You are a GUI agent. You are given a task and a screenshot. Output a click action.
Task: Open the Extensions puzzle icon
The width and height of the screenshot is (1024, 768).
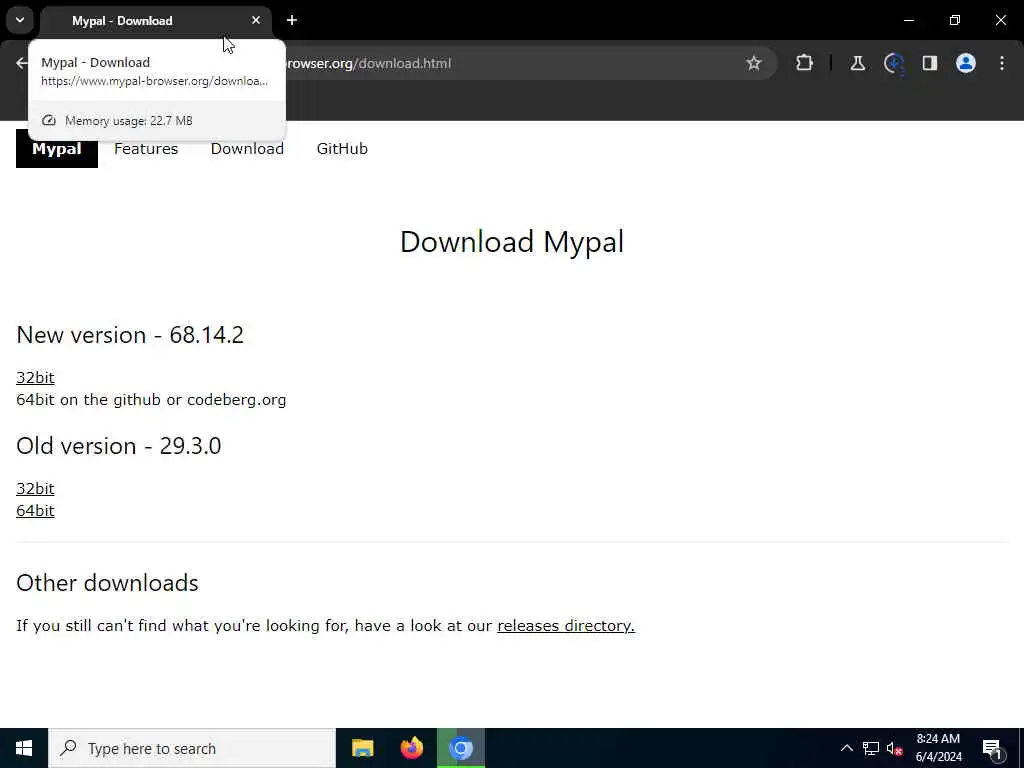coord(805,63)
